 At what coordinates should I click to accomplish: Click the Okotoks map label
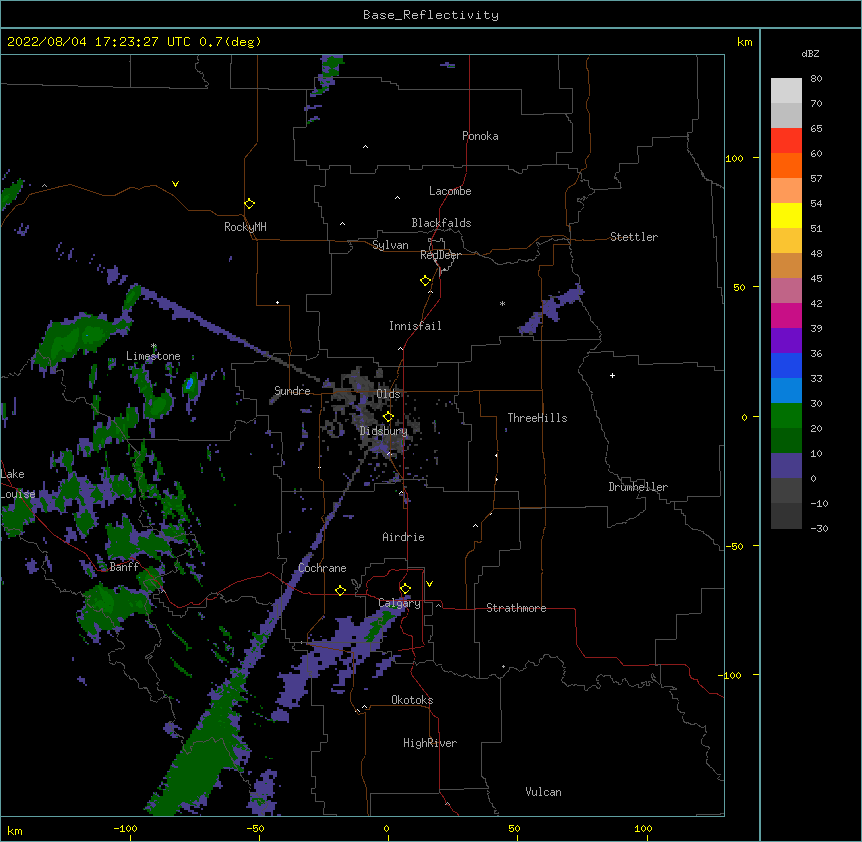pyautogui.click(x=412, y=700)
